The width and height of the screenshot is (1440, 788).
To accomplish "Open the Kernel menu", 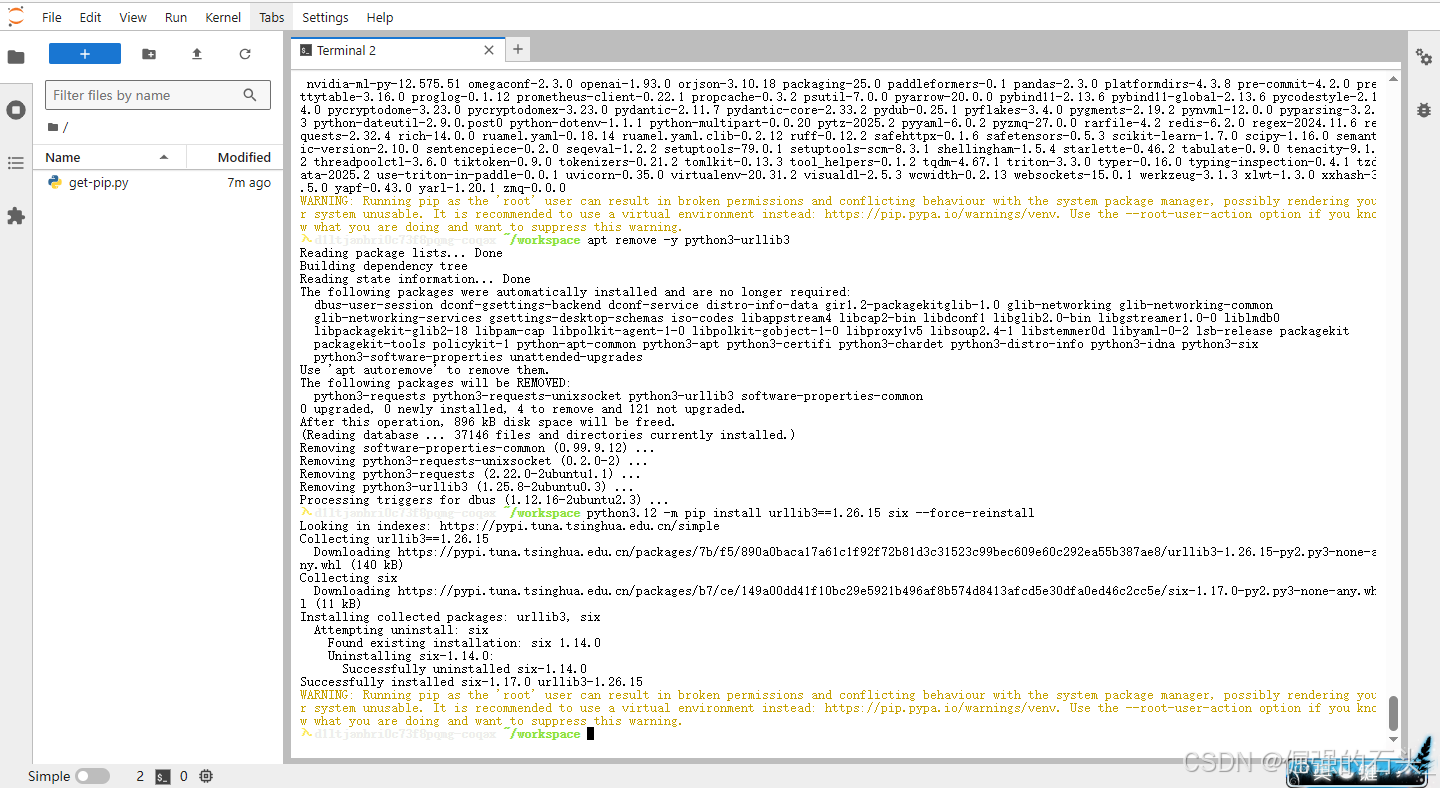I will 223,17.
